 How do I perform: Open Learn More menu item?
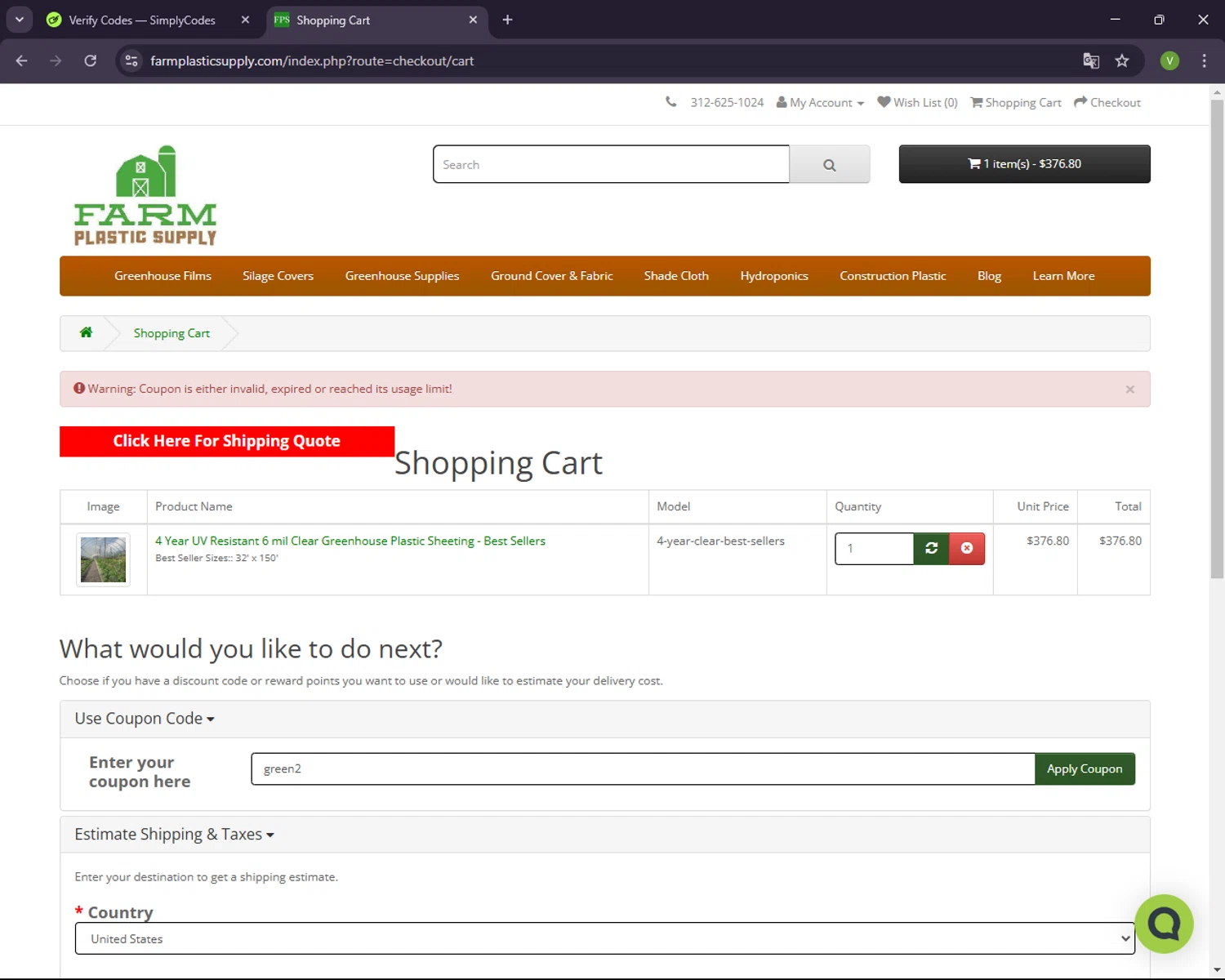[x=1063, y=276]
